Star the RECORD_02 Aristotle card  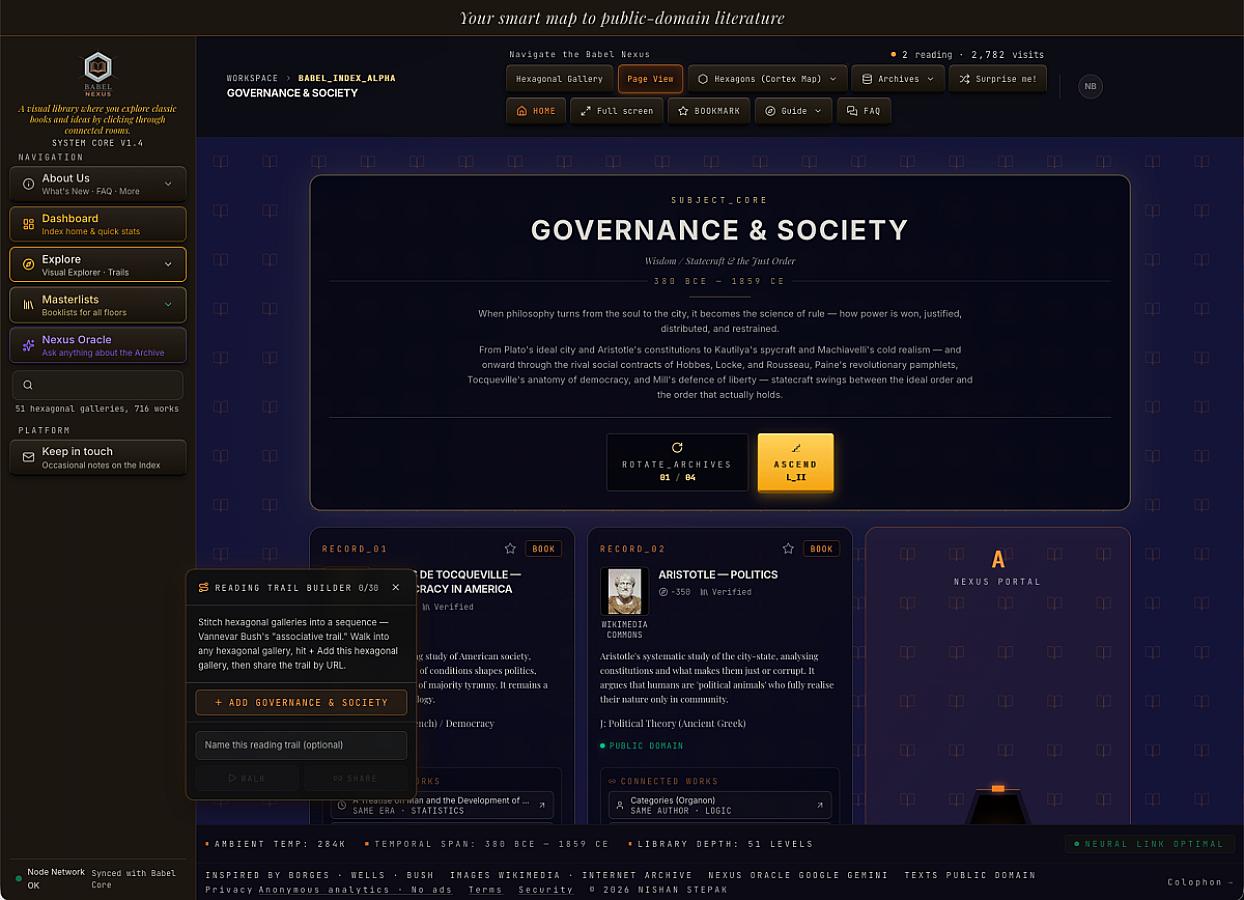788,549
